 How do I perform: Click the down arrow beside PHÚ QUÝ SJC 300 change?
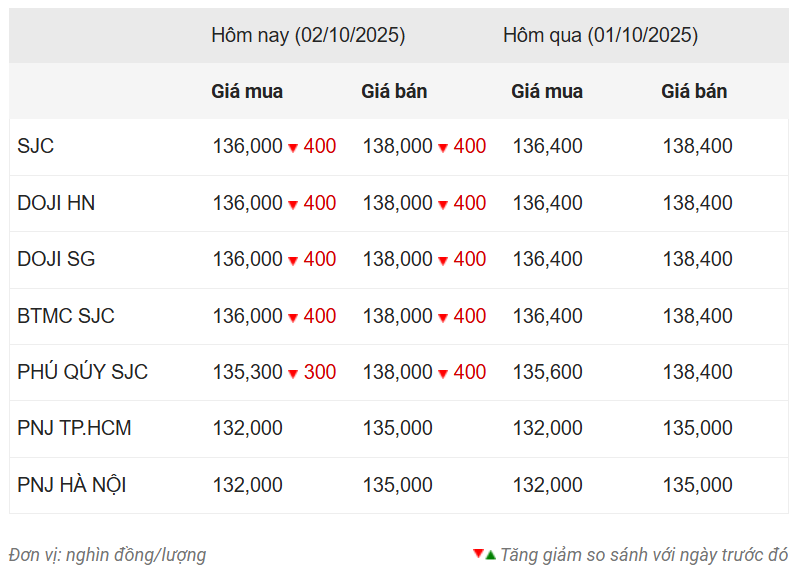point(293,374)
